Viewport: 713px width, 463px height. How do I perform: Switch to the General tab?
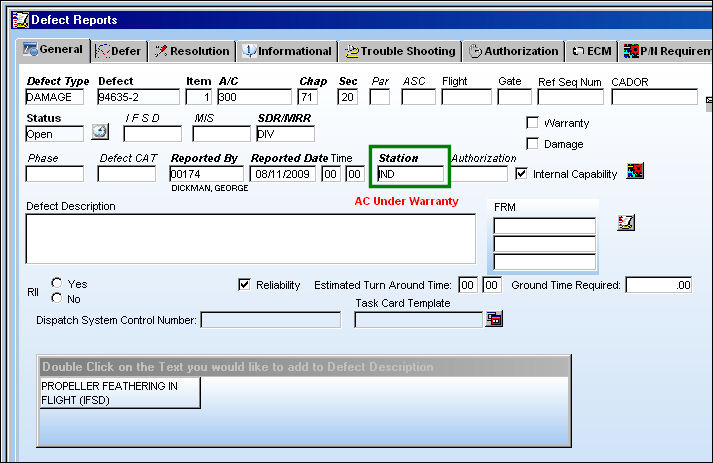click(x=53, y=50)
